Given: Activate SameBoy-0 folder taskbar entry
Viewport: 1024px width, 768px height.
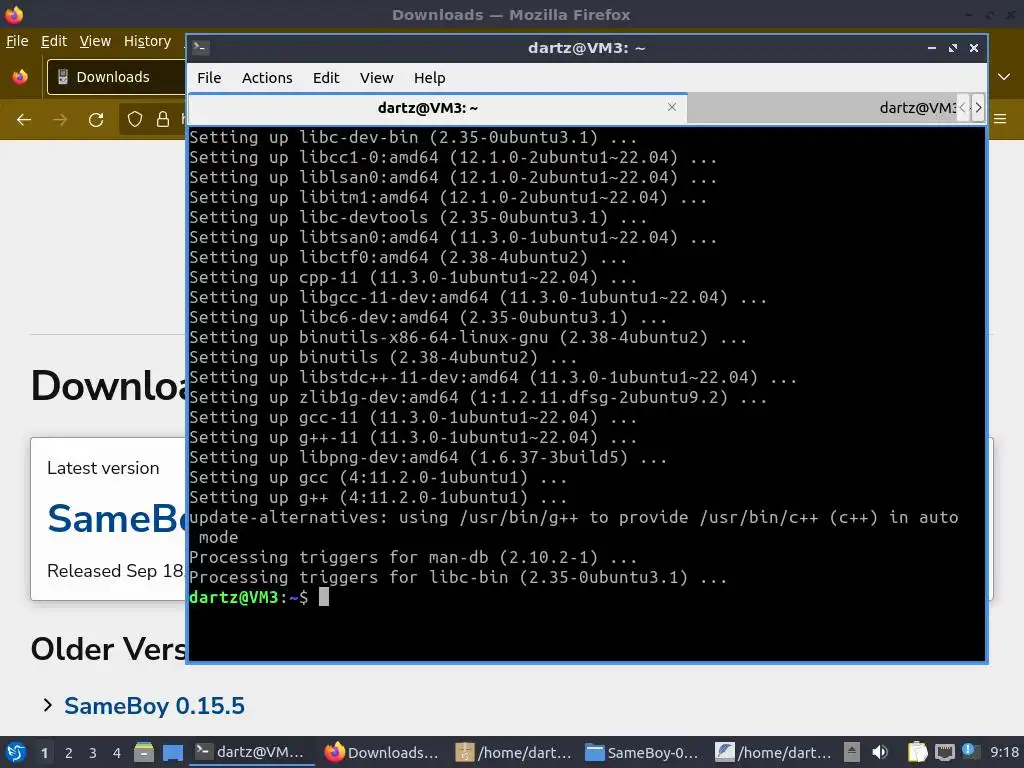Looking at the screenshot, I should 642,752.
